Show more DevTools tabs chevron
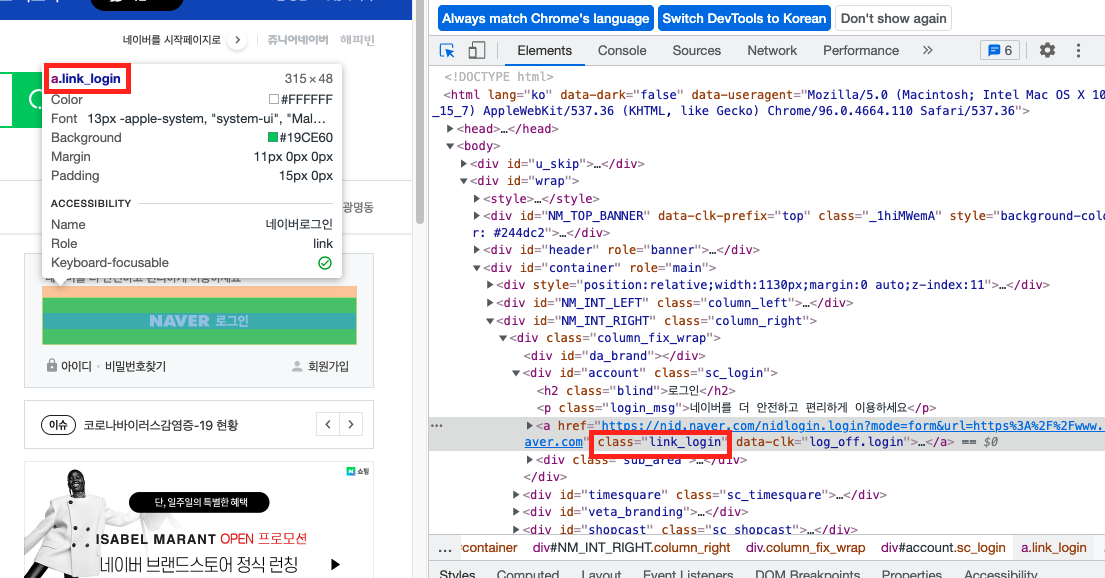 pyautogui.click(x=927, y=50)
